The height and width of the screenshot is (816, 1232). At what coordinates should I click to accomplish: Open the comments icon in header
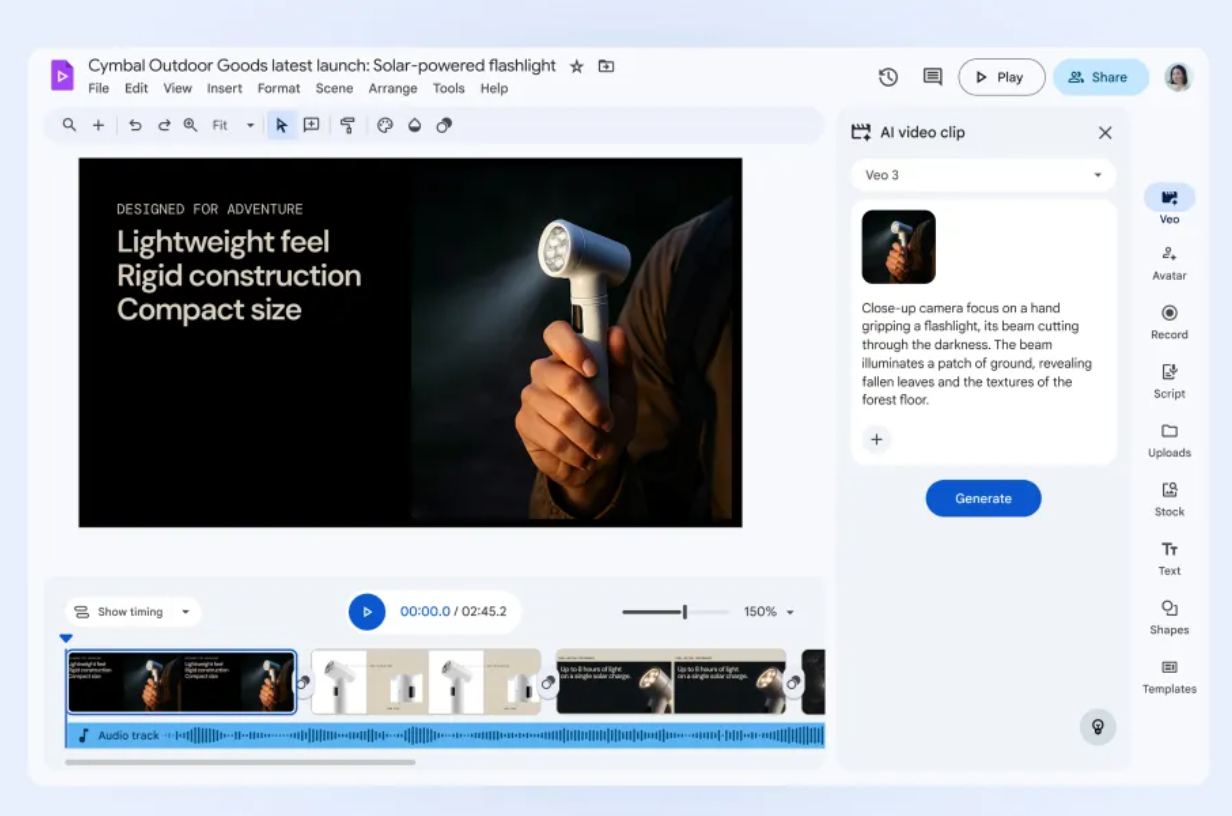(x=932, y=77)
